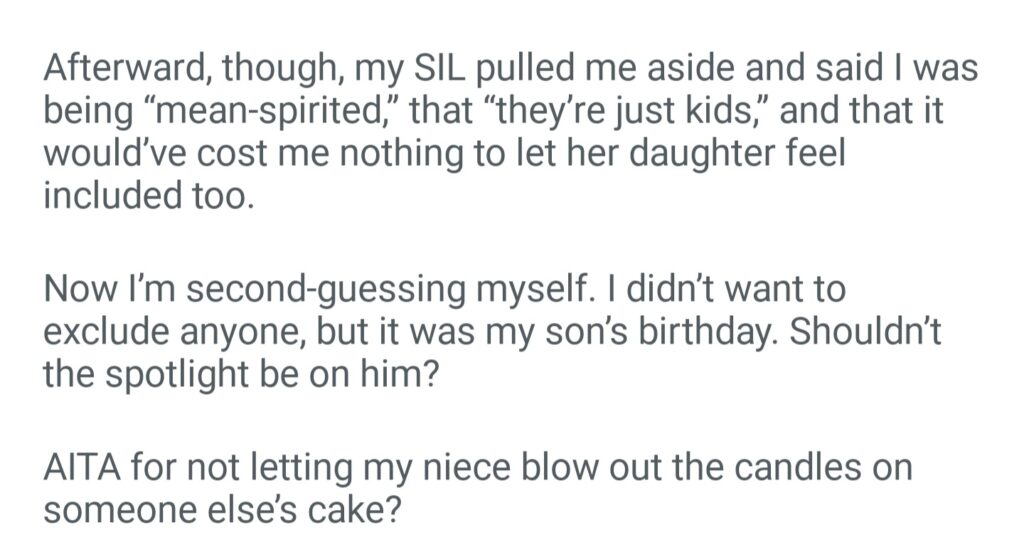Screen dimensions: 1024x552
Task: Click the phrase "included too."
Action: (143, 194)
